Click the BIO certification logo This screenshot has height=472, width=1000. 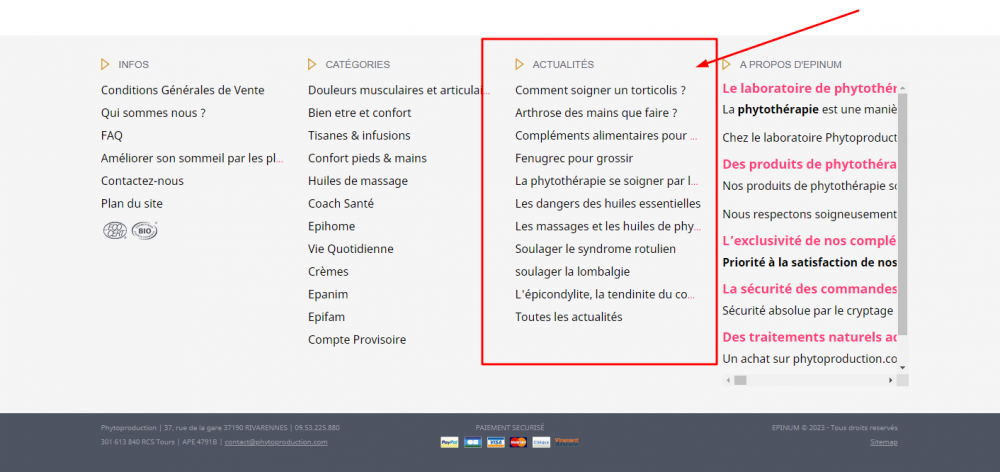coord(145,230)
